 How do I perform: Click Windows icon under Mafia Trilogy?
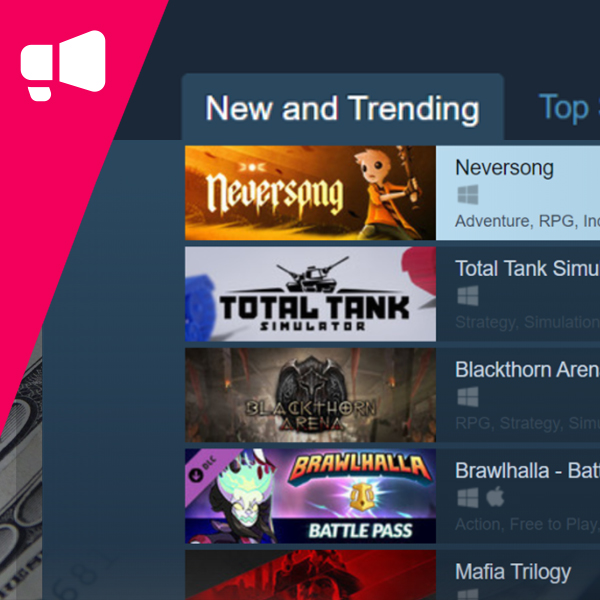coord(468,594)
